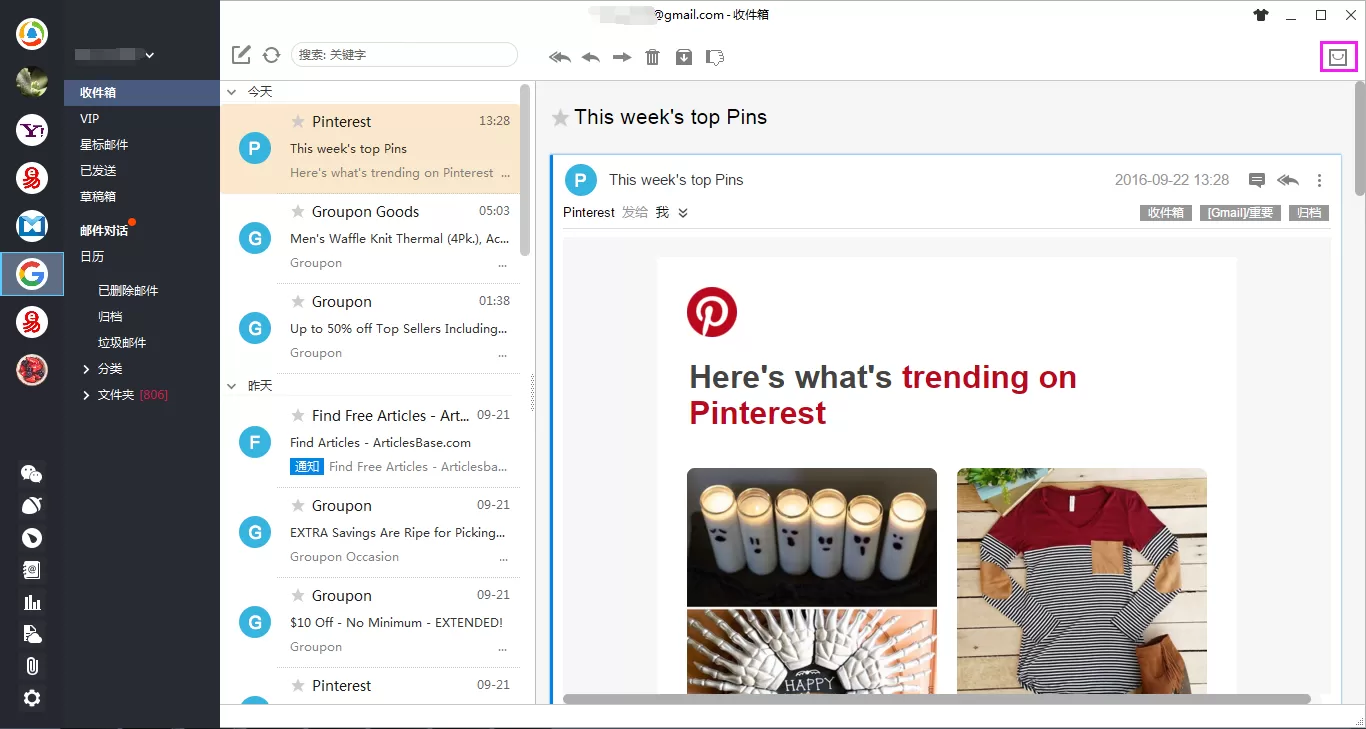The height and width of the screenshot is (729, 1366).
Task: Select the Google account icon
Action: pos(32,274)
